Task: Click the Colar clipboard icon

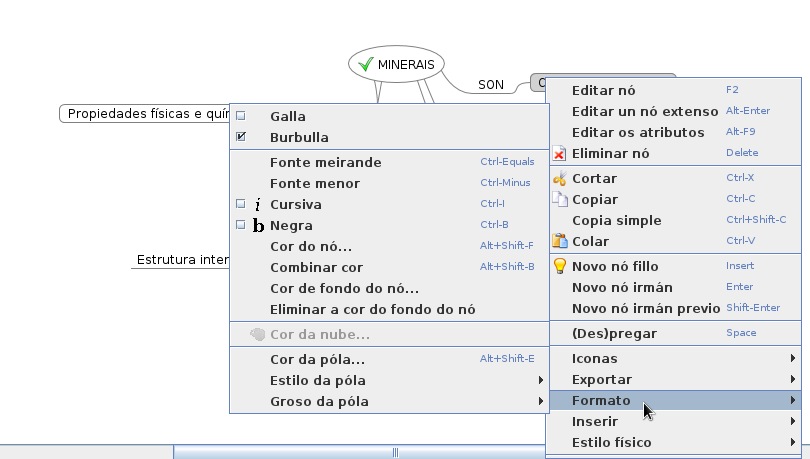Action: [x=560, y=241]
